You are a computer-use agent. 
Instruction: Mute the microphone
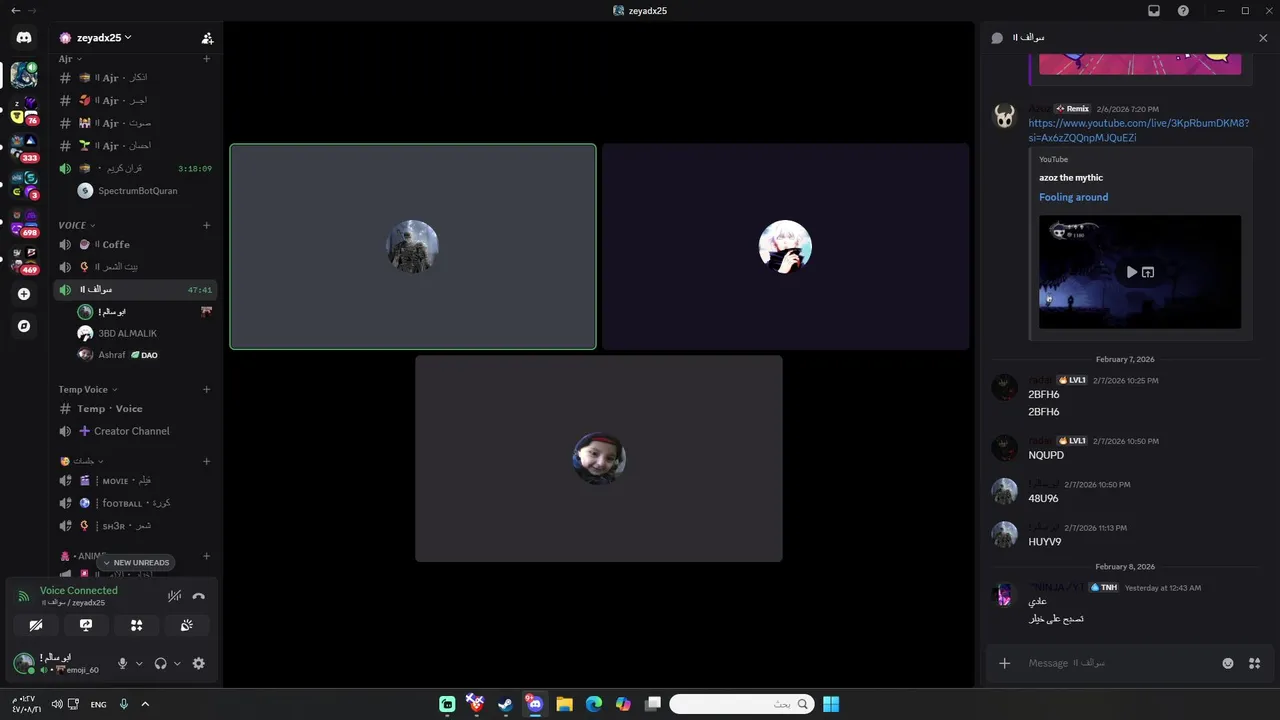pos(122,663)
